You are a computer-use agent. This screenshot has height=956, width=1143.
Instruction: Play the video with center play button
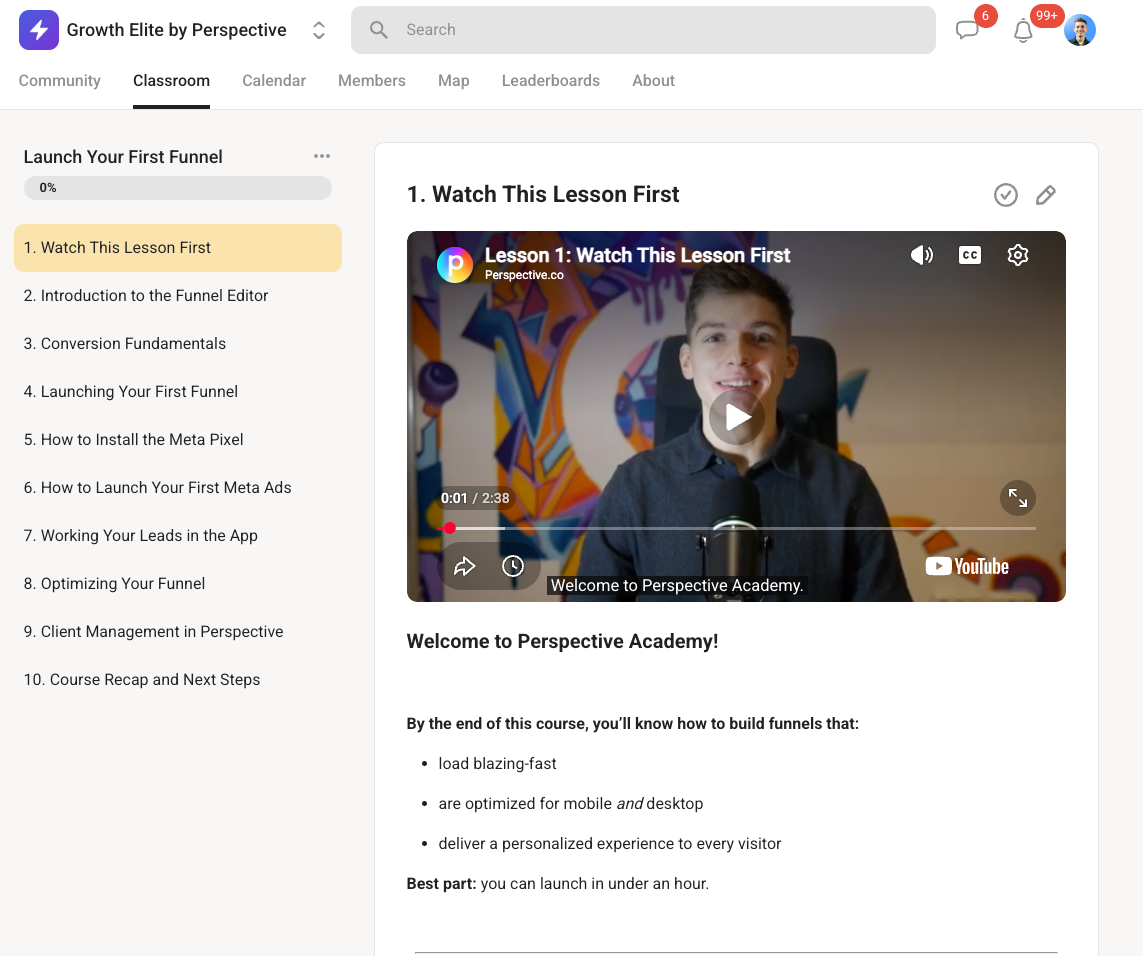[736, 417]
